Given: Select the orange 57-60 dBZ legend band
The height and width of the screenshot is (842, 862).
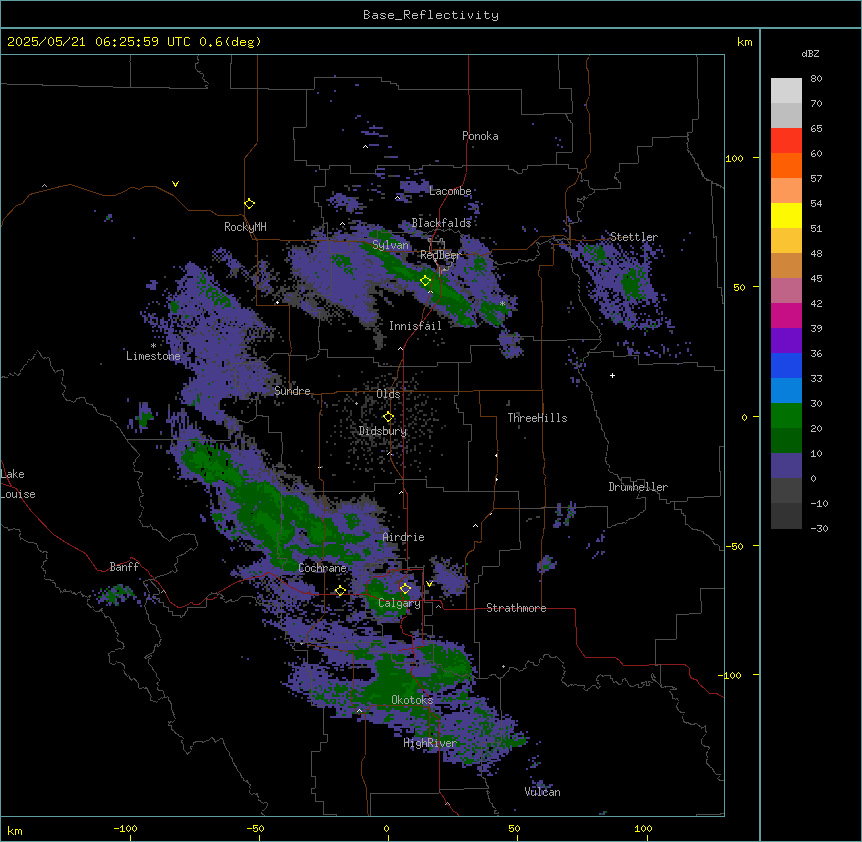Looking at the screenshot, I should click(786, 165).
